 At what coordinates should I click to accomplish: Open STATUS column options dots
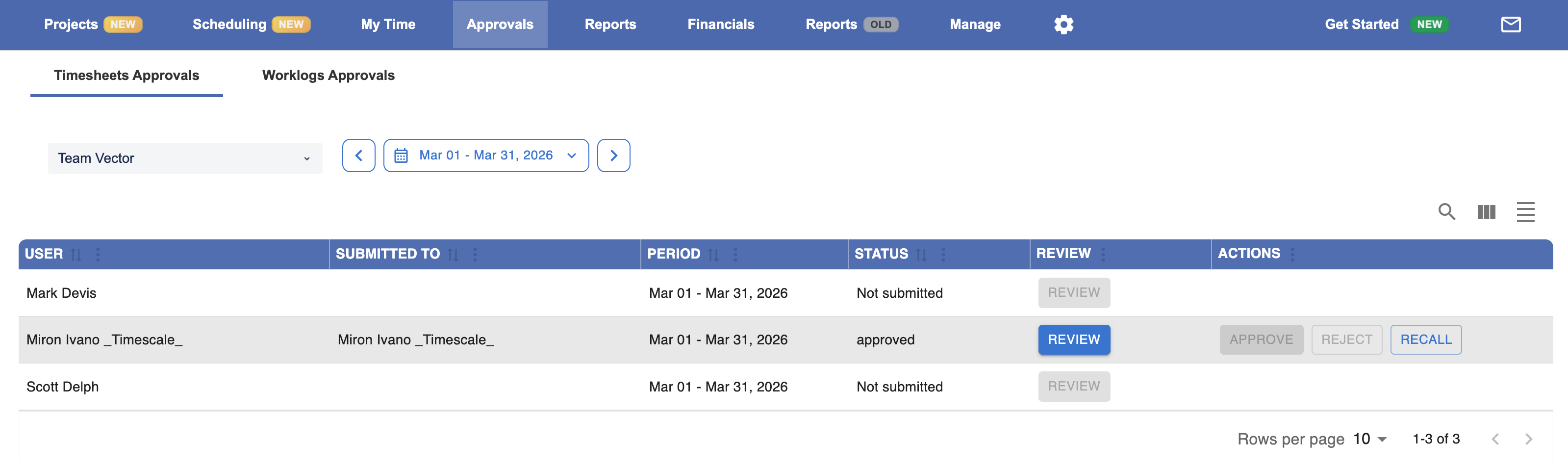pyautogui.click(x=943, y=254)
